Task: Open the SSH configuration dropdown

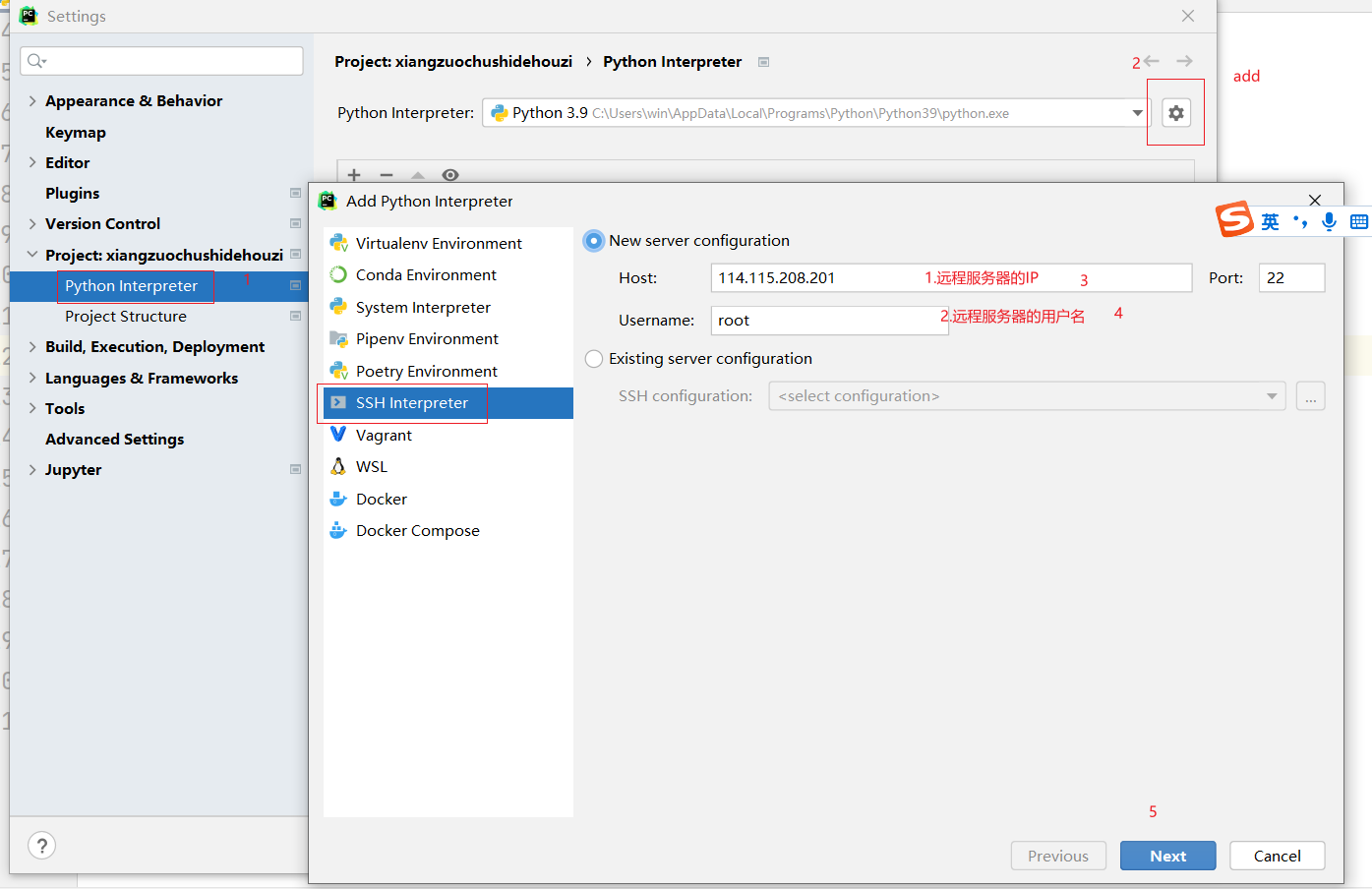Action: 1274,395
